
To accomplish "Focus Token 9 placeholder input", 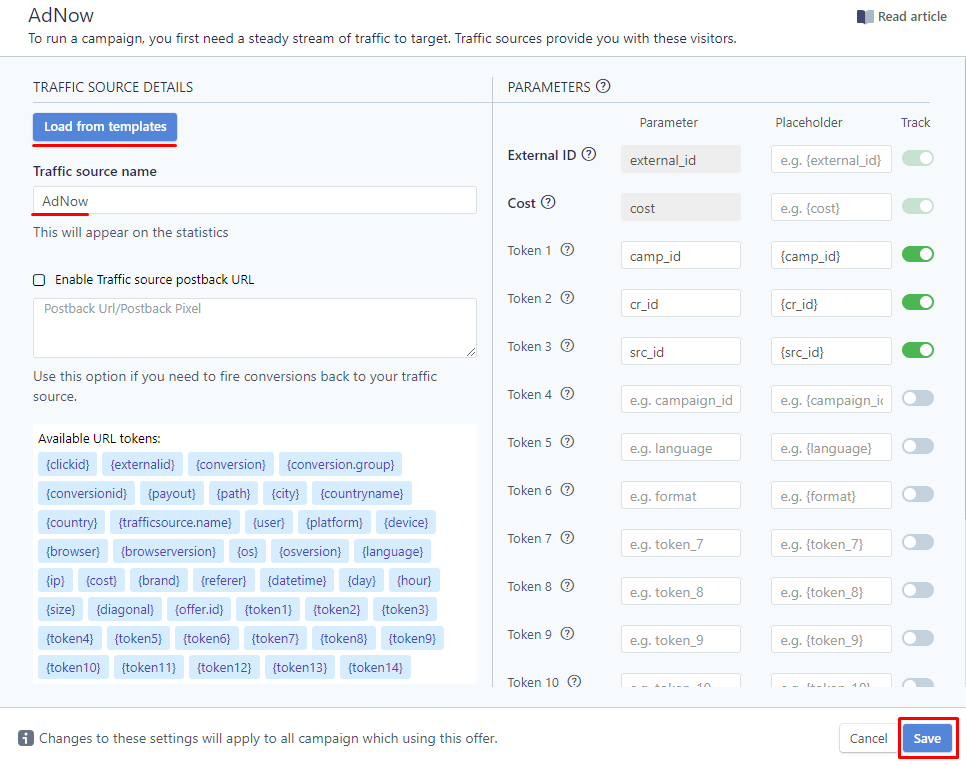I will 830,639.
